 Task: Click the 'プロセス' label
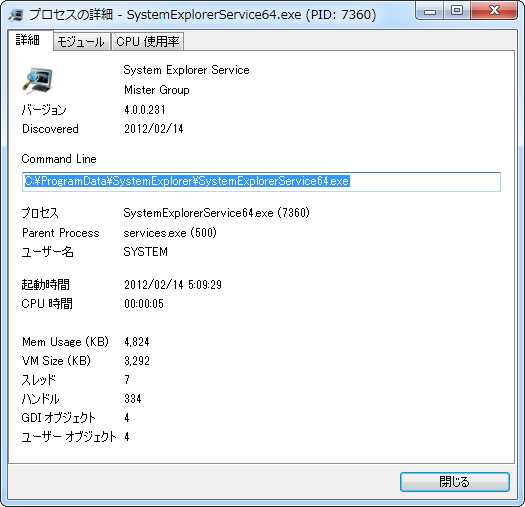[x=40, y=213]
